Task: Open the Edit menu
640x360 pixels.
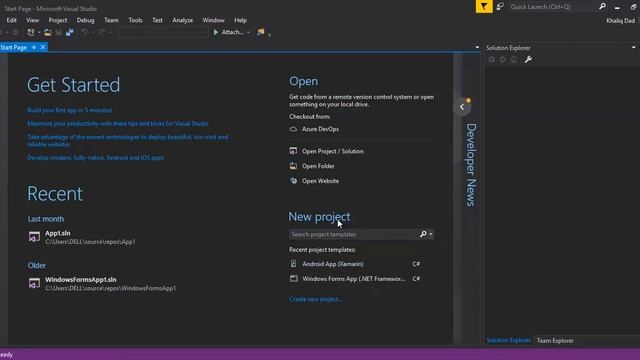Action: pyautogui.click(x=11, y=20)
